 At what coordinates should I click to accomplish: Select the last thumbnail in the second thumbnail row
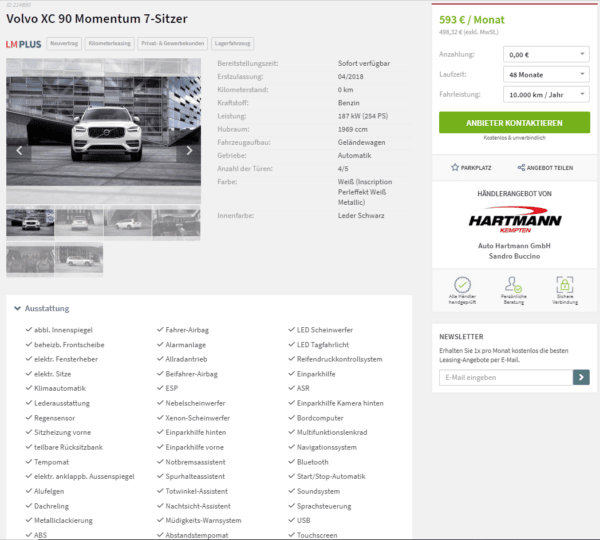pos(79,259)
